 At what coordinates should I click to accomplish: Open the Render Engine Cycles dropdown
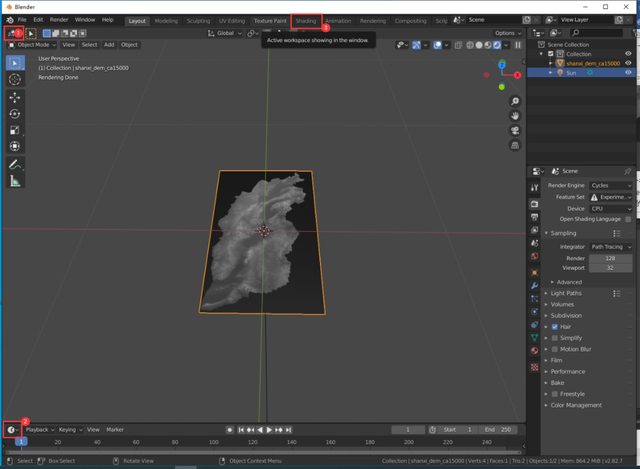(609, 185)
